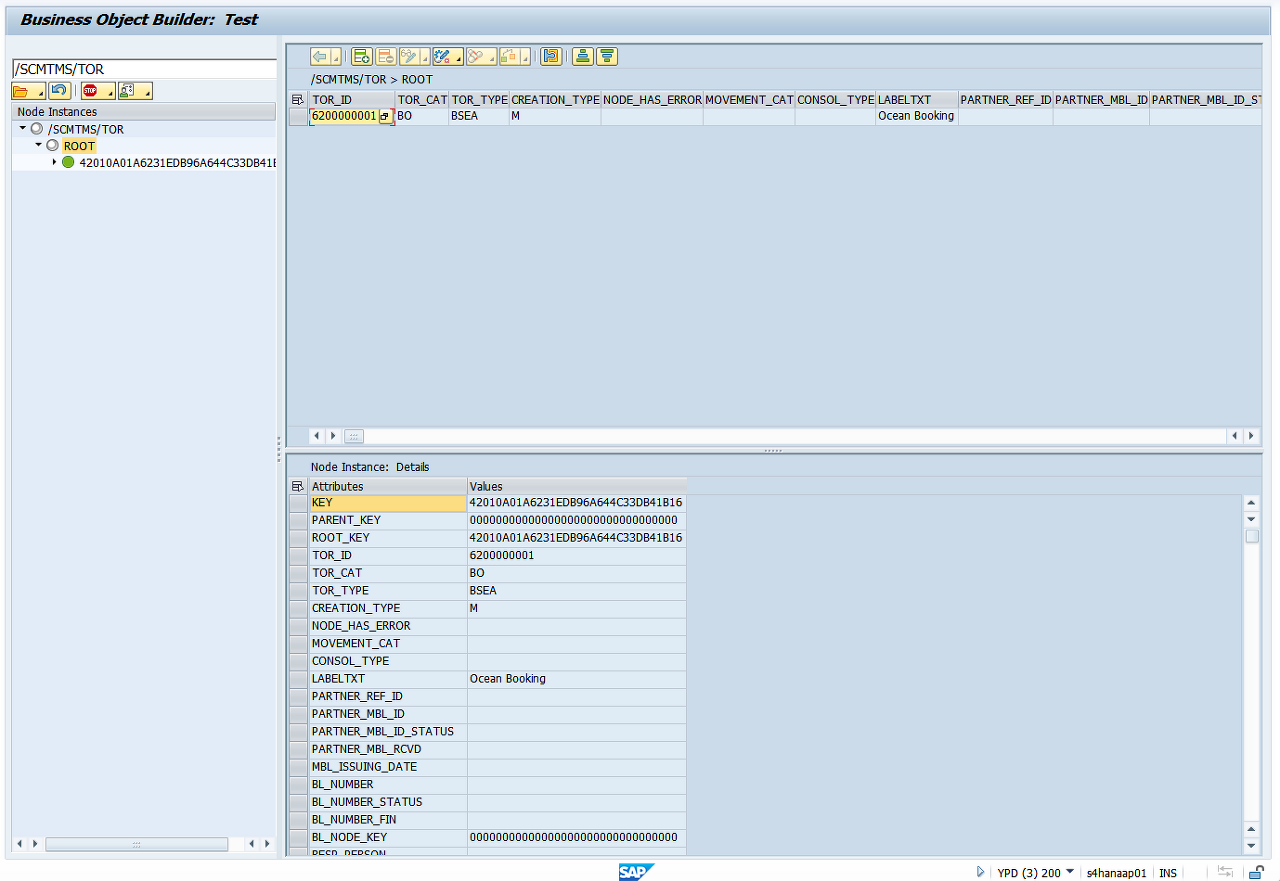This screenshot has height=881, width=1280.
Task: Click the TOR_CAT column header
Action: click(422, 100)
